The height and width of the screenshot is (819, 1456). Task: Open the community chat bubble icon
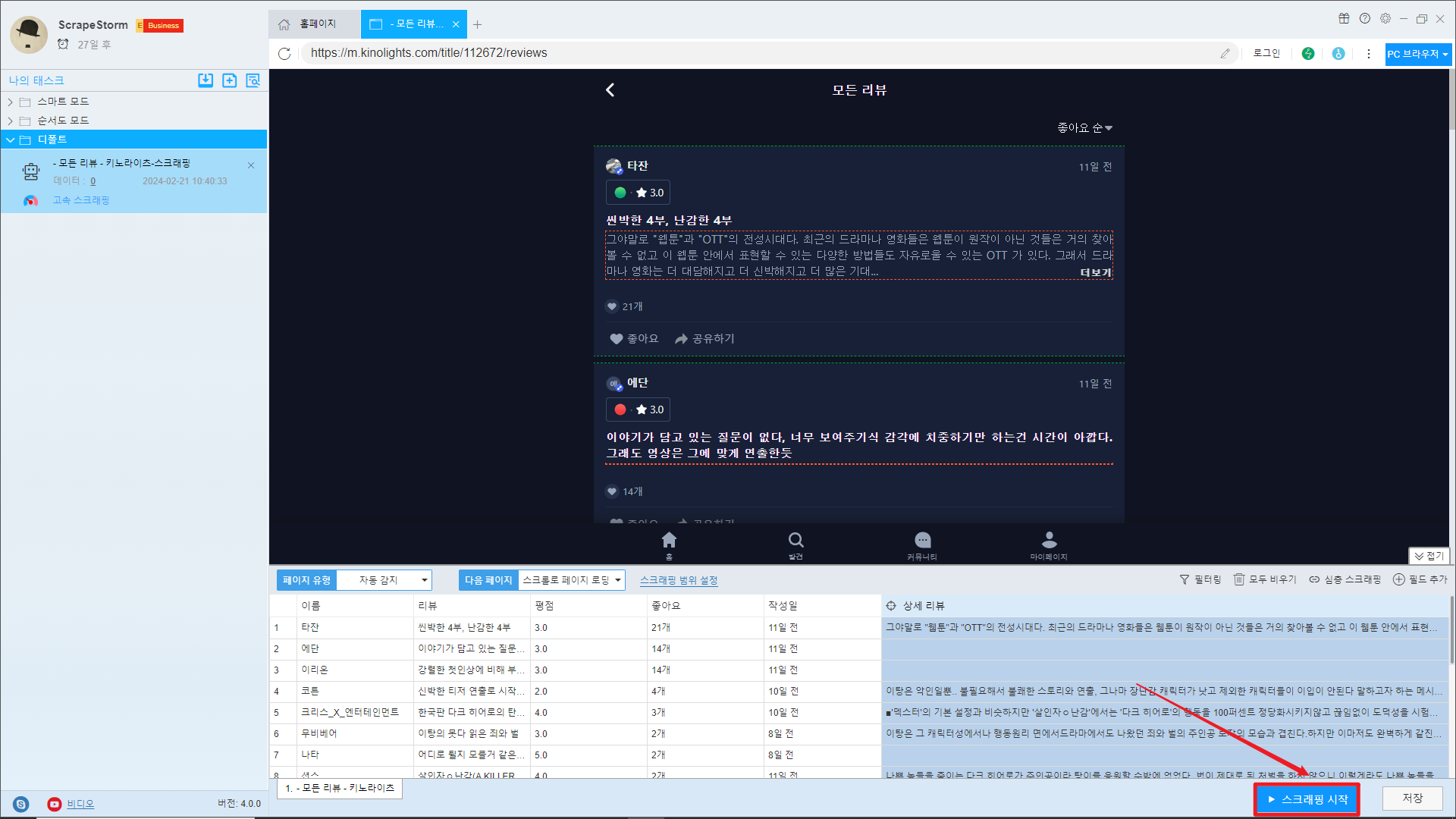(x=922, y=540)
